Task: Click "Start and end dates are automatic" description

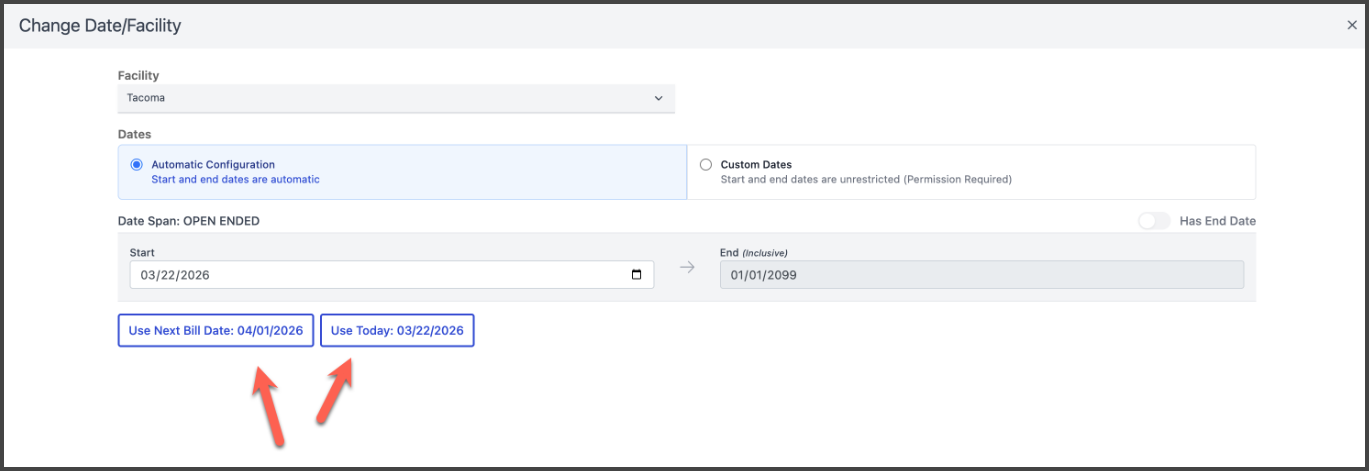Action: tap(235, 180)
